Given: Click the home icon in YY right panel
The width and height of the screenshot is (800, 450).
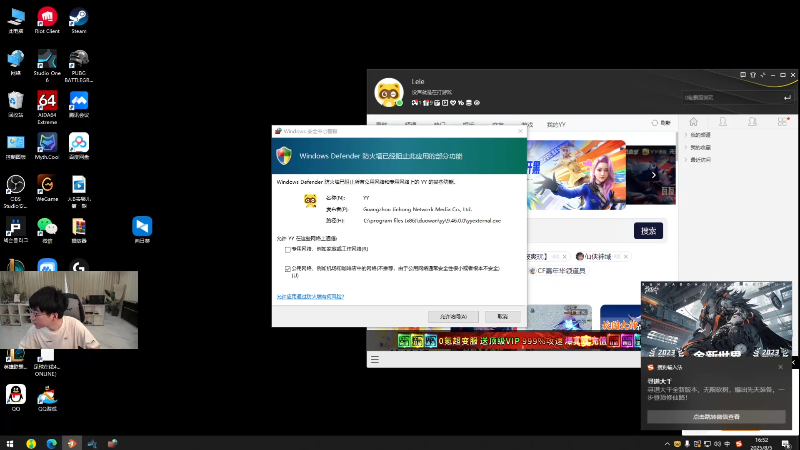Looking at the screenshot, I should coord(693,122).
